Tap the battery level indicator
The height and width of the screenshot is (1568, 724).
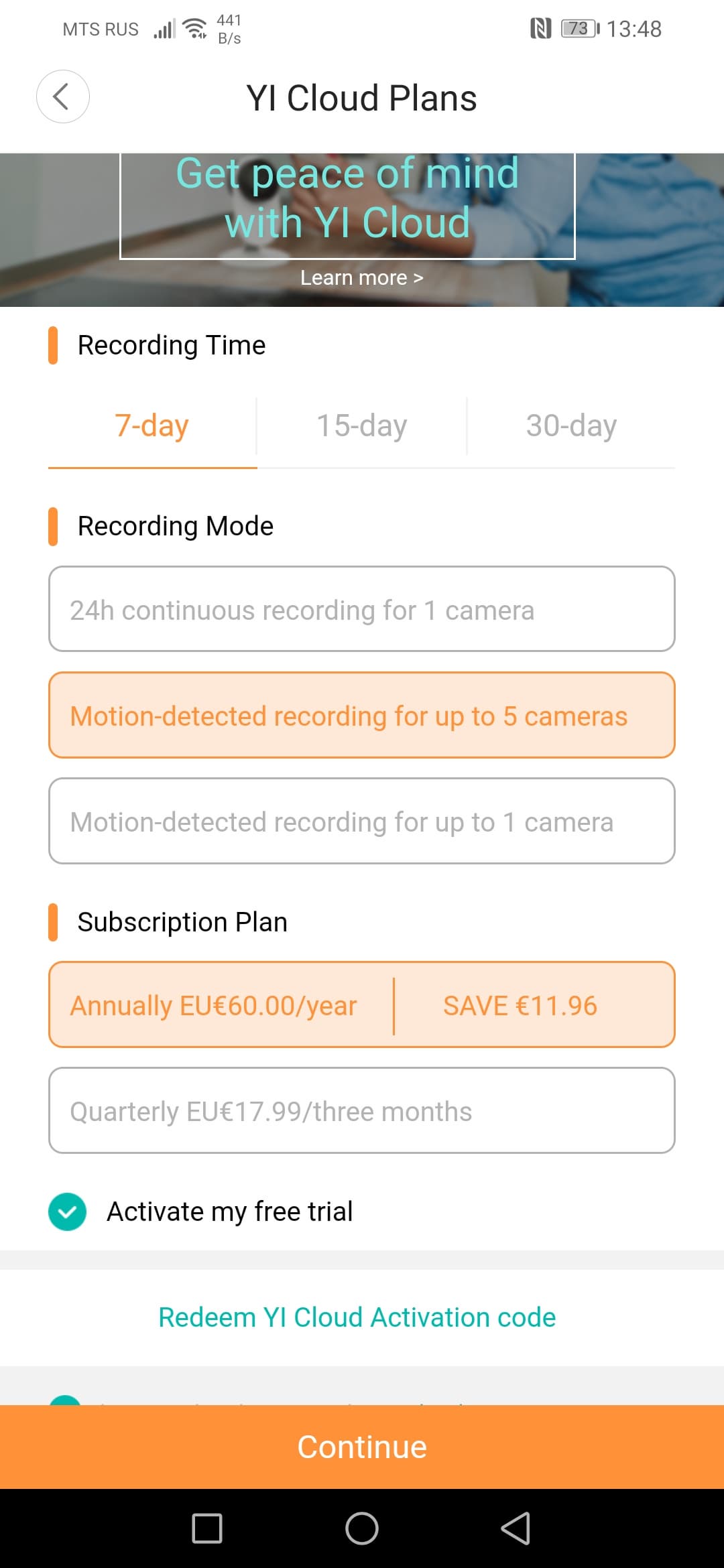(580, 29)
